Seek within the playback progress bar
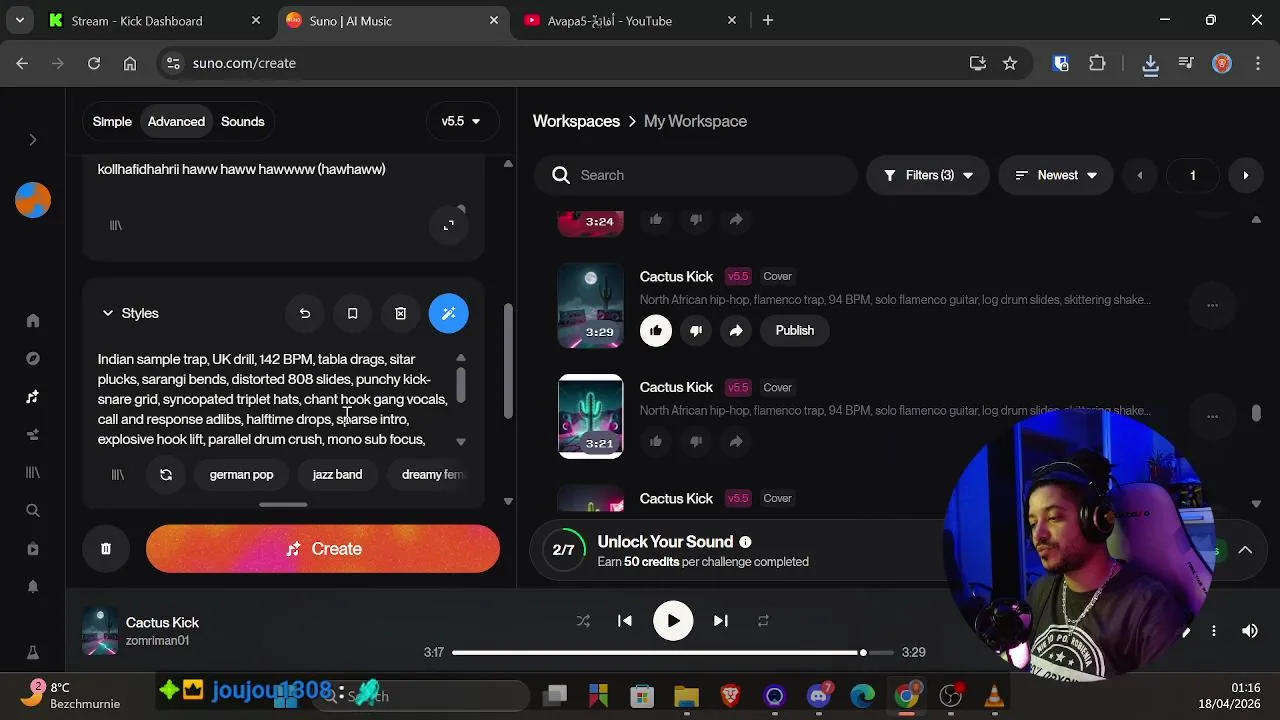Viewport: 1280px width, 720px height. pos(672,652)
